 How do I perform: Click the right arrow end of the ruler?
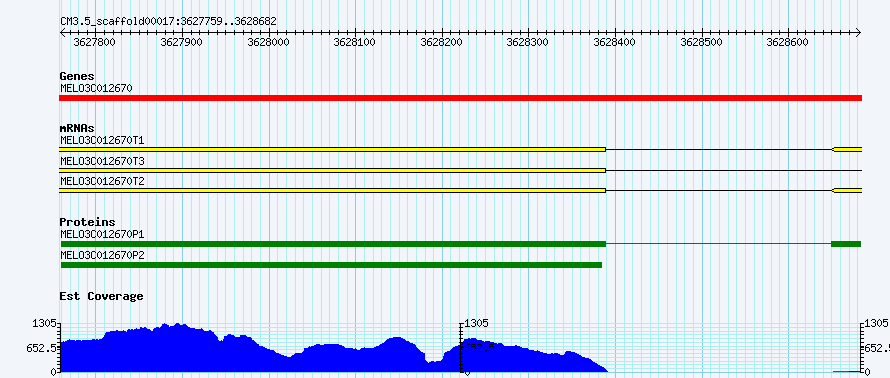[859, 32]
